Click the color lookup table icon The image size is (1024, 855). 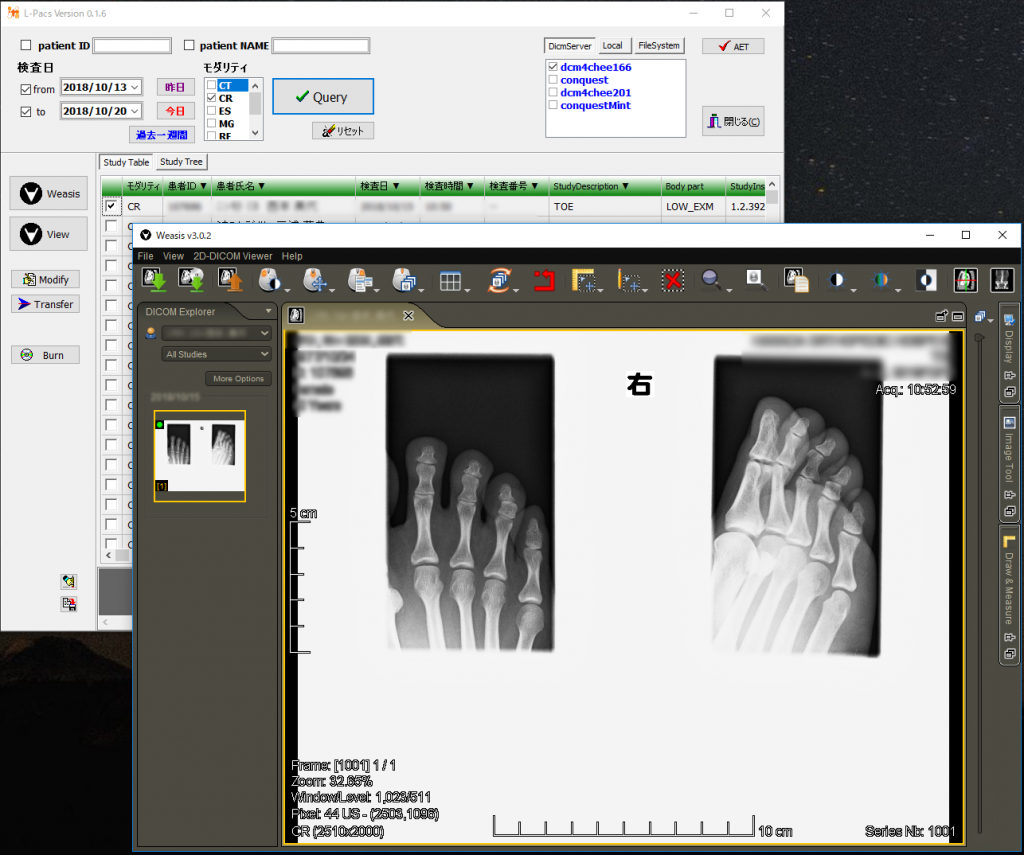[881, 280]
